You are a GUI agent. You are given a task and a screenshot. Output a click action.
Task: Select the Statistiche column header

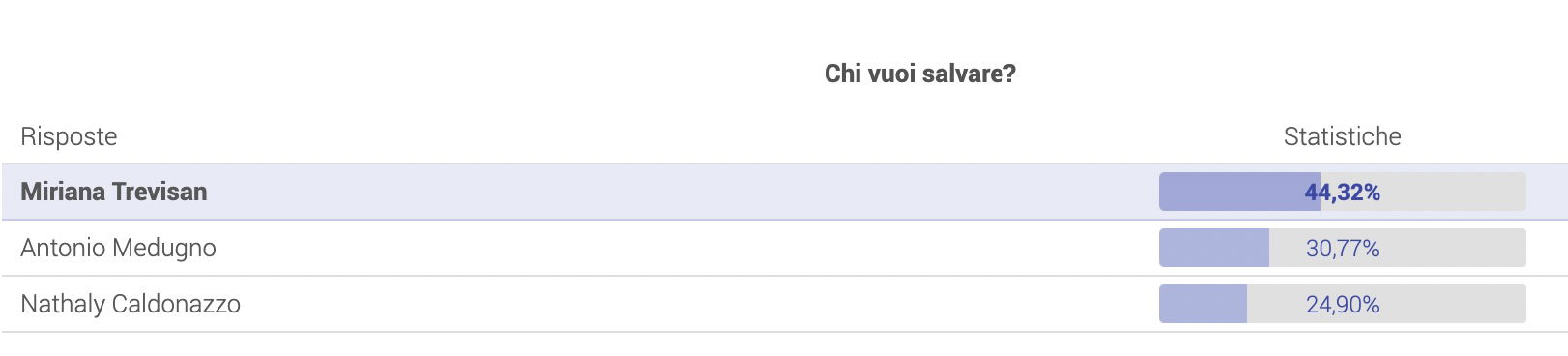1342,136
